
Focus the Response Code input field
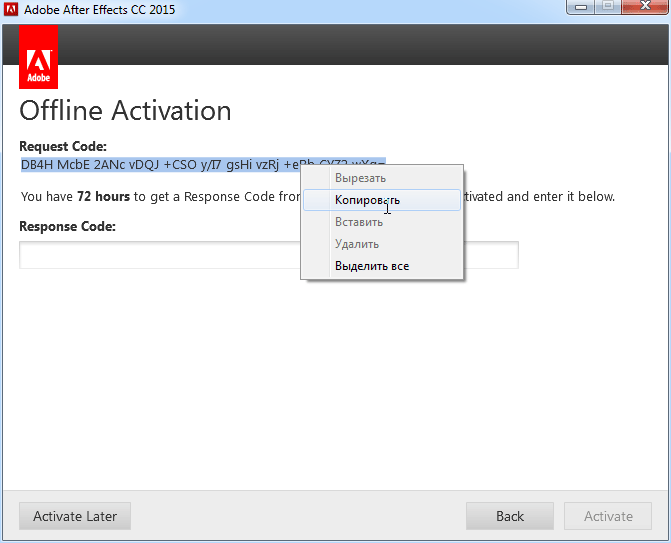[x=269, y=255]
